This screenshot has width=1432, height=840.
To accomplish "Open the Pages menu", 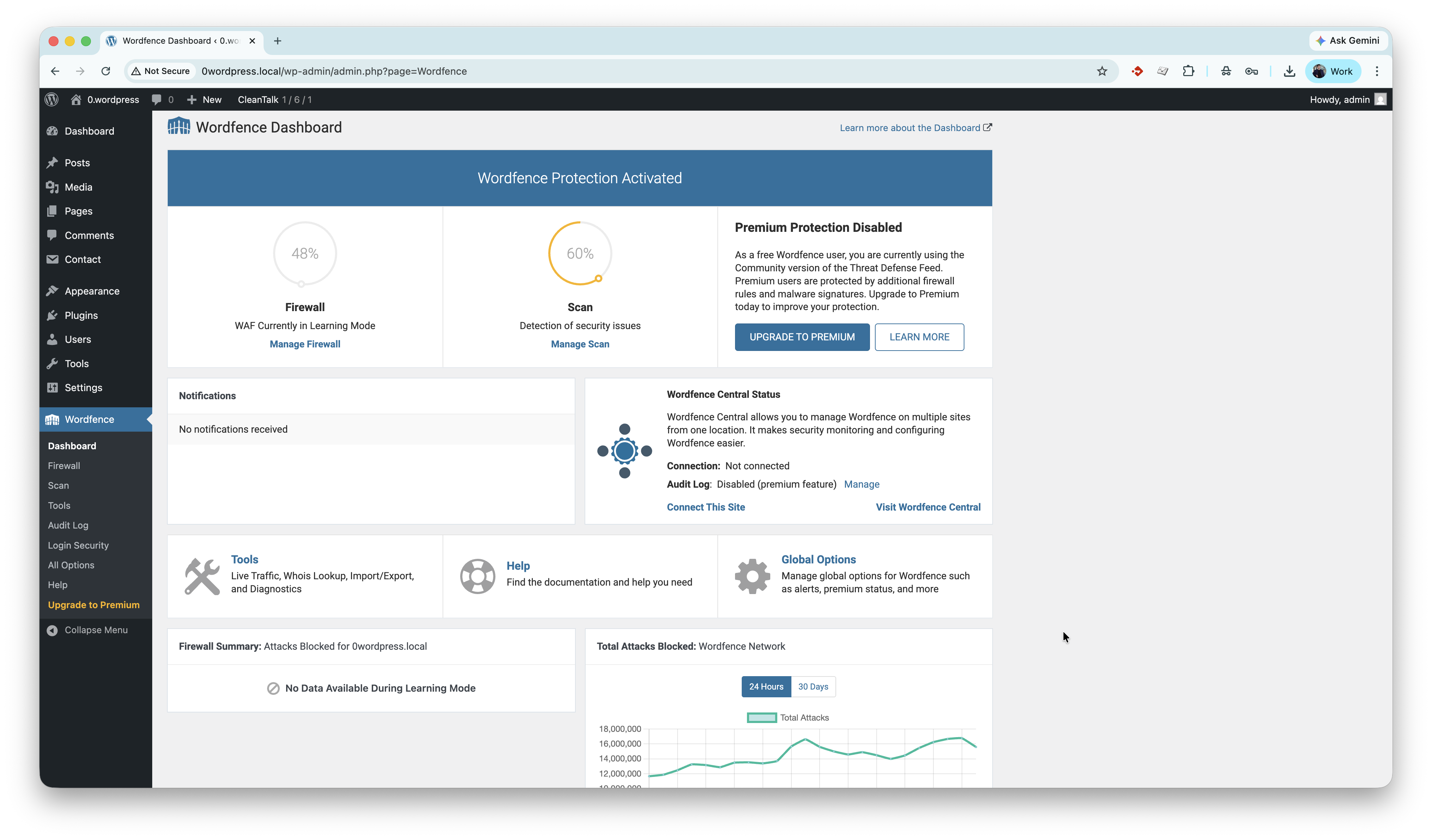I will [x=79, y=211].
